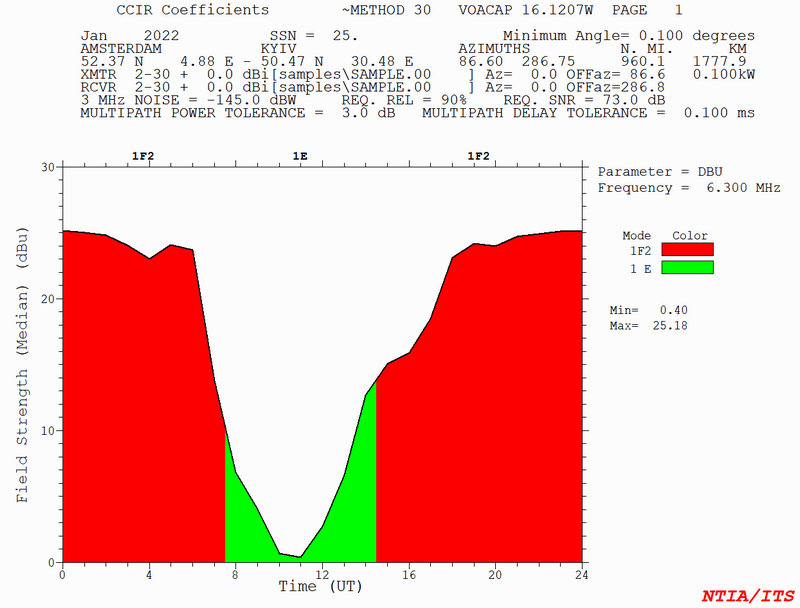
Task: Click the green 1 E legend swatch
Action: tap(687, 268)
